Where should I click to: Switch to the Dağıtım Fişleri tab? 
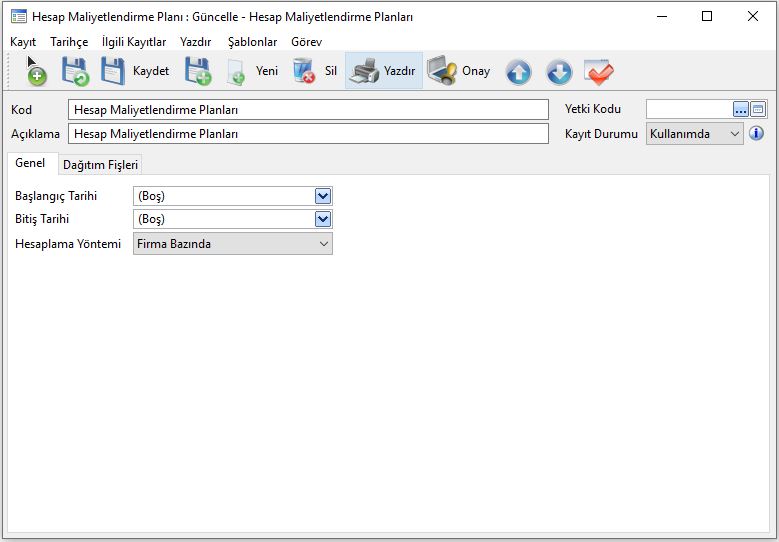coord(100,165)
